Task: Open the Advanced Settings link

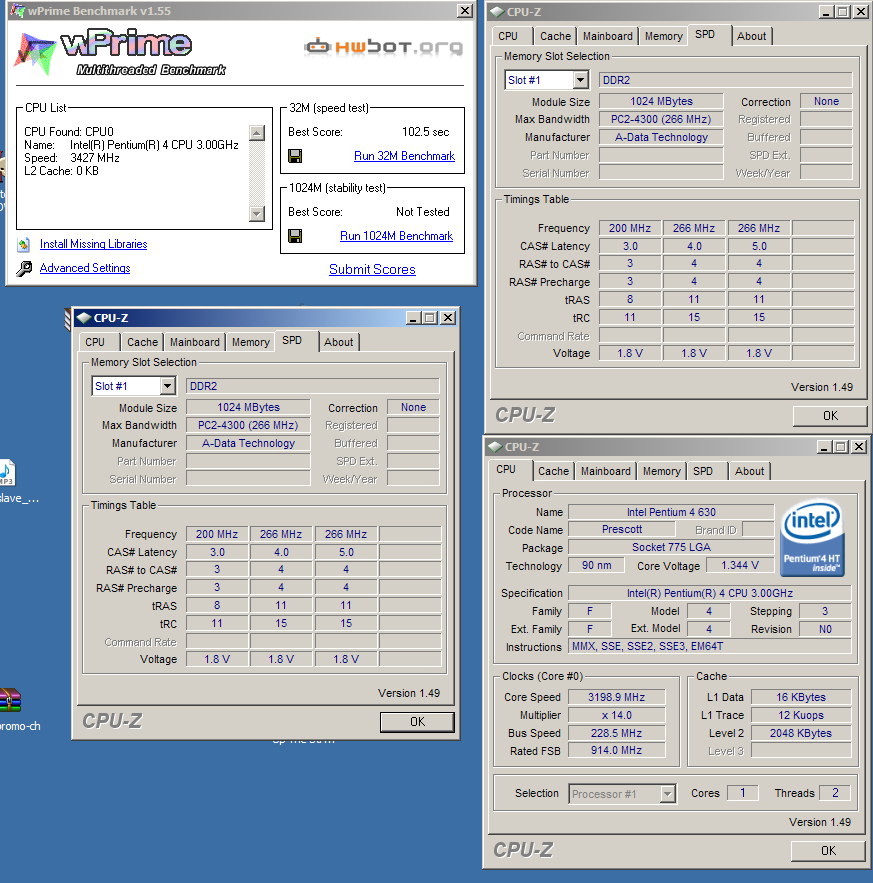Action: pyautogui.click(x=85, y=268)
